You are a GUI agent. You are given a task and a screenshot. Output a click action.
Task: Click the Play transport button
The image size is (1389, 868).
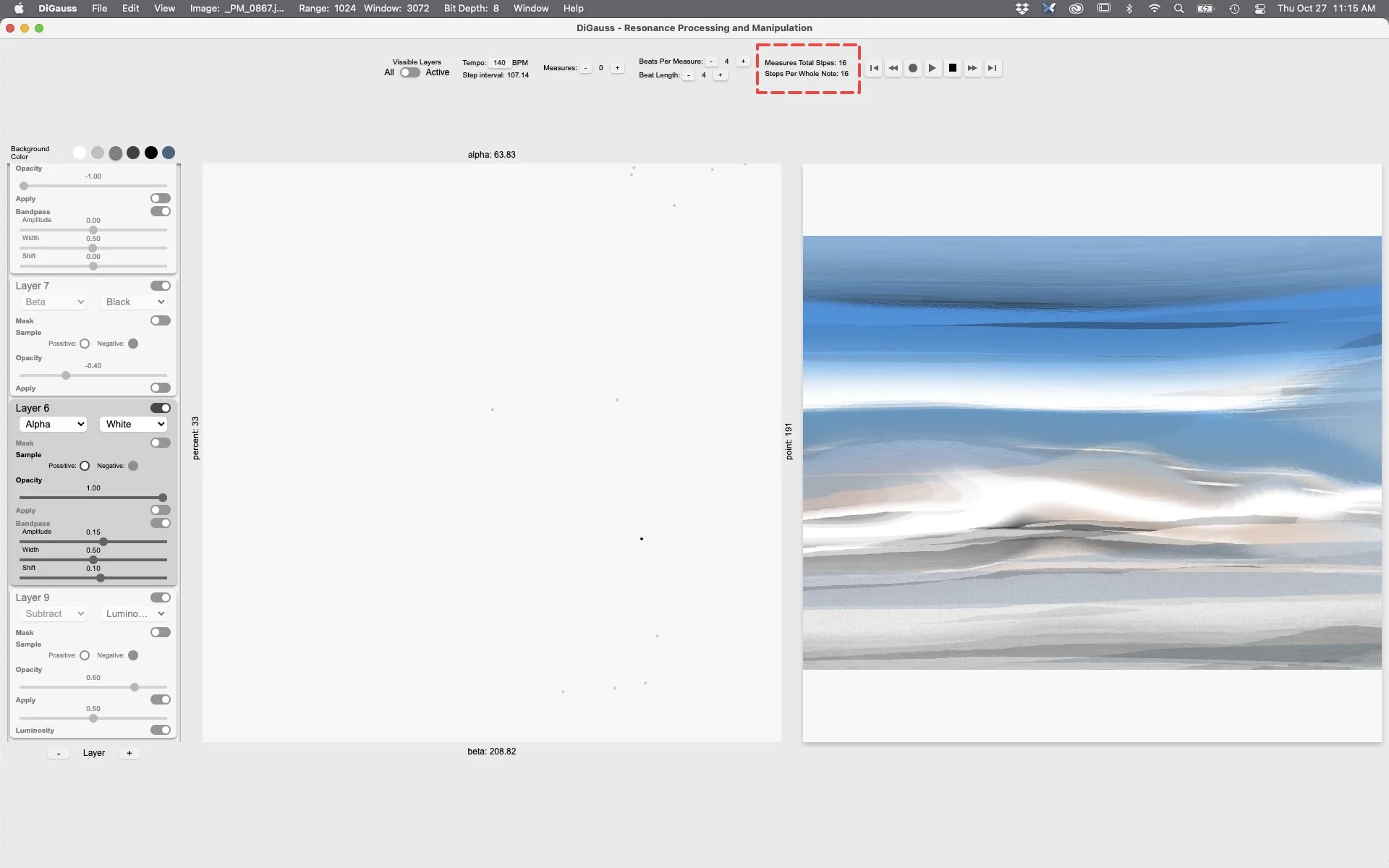click(933, 68)
